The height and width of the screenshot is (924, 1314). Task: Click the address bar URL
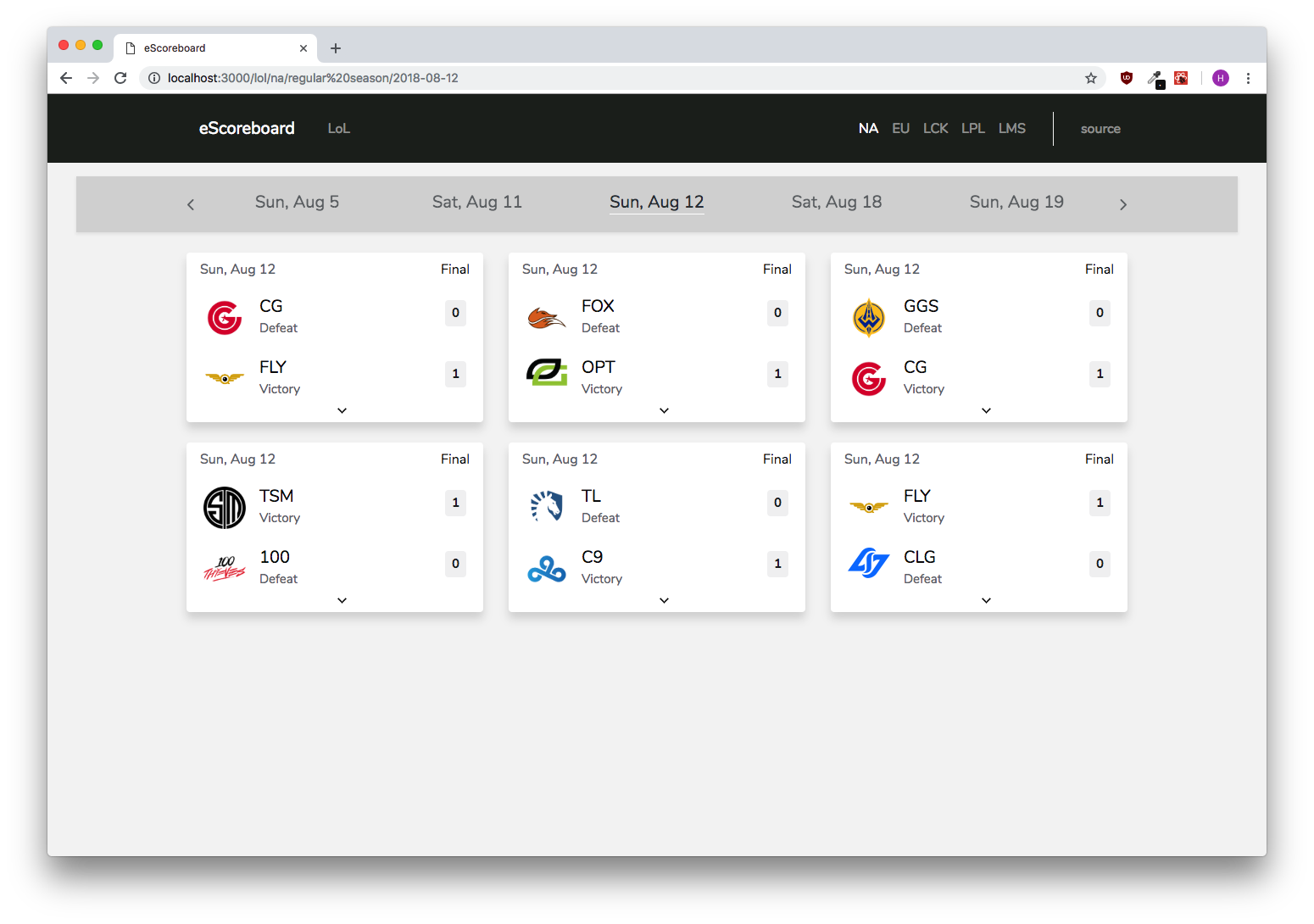pyautogui.click(x=313, y=78)
